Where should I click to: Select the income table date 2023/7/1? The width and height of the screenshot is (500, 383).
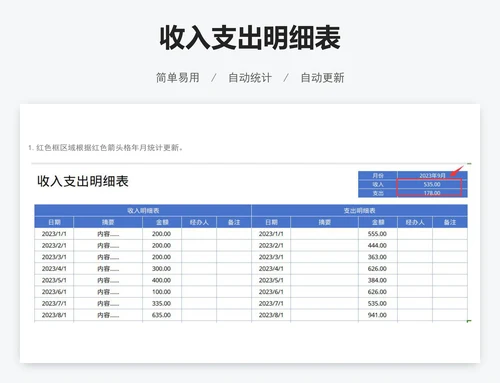tap(54, 304)
